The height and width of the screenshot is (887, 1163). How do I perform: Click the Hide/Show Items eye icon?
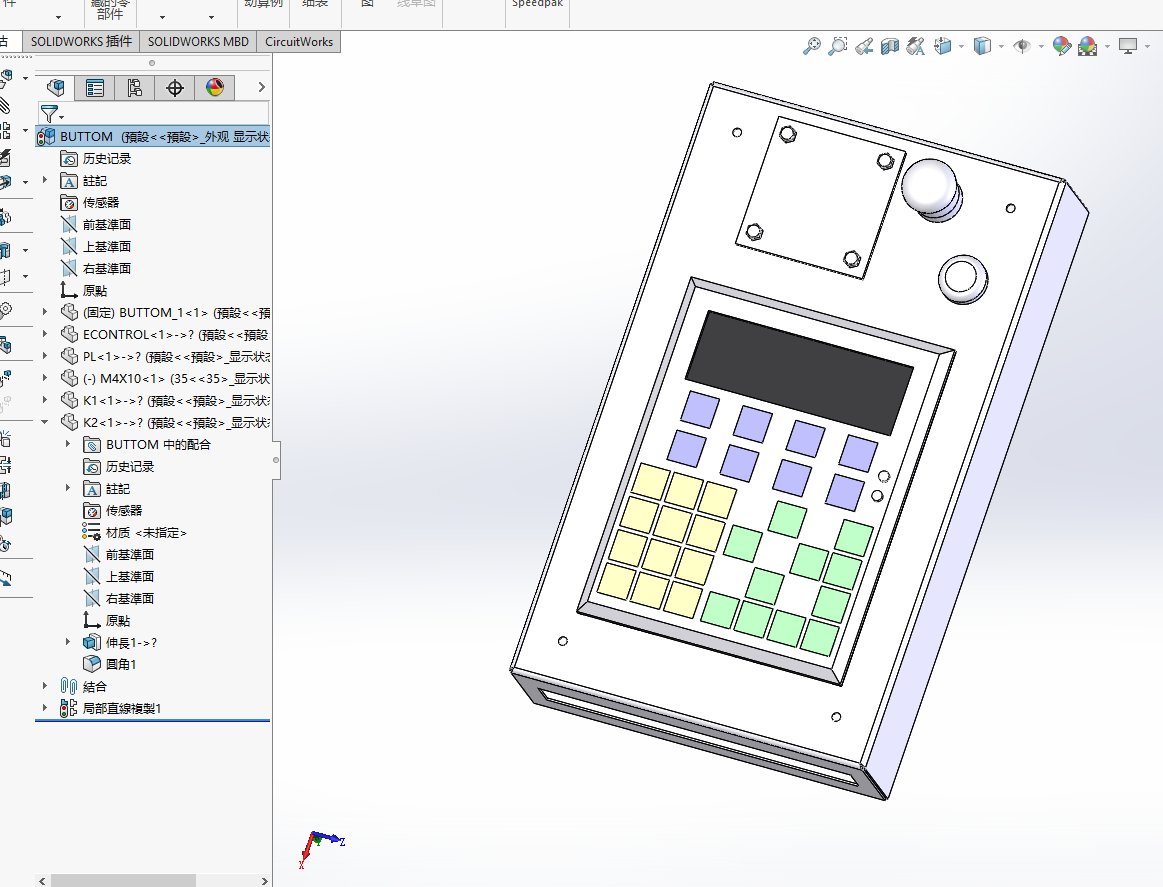[1021, 46]
